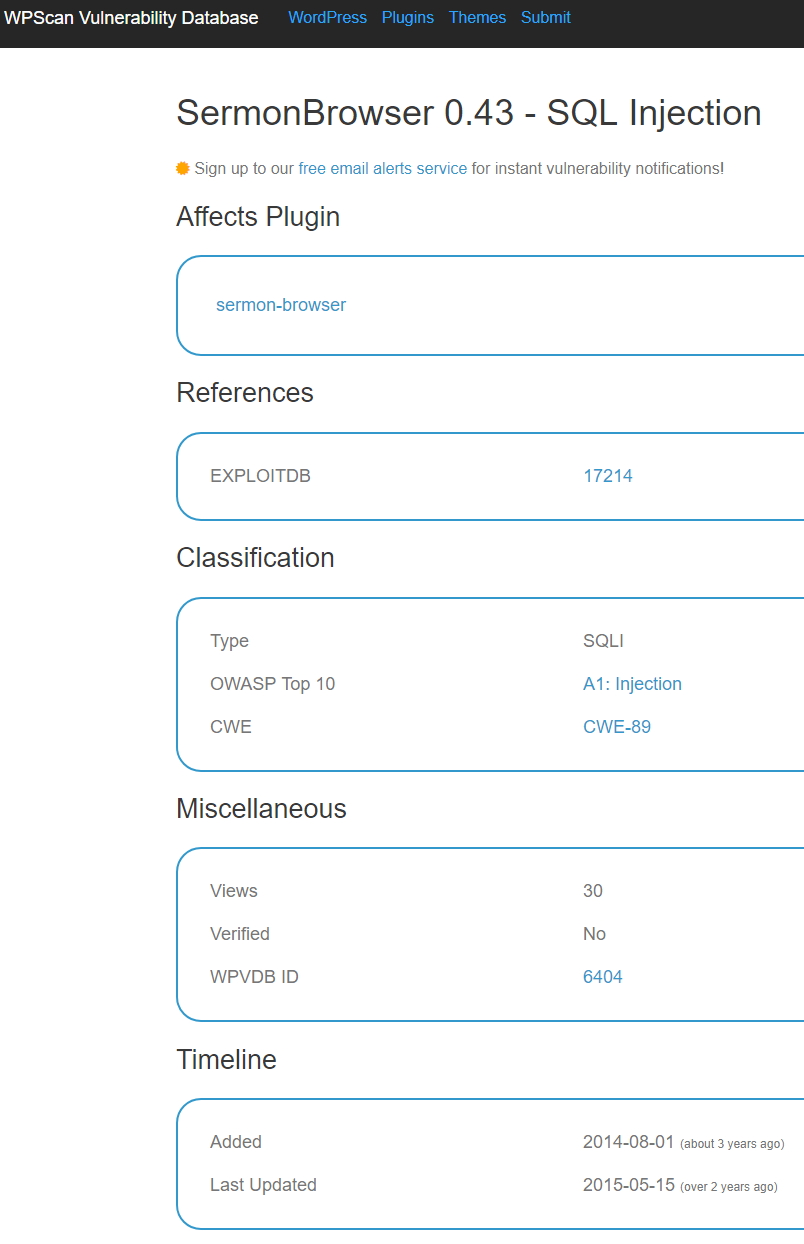Click the Classification section heading
804x1244 pixels.
pos(255,558)
